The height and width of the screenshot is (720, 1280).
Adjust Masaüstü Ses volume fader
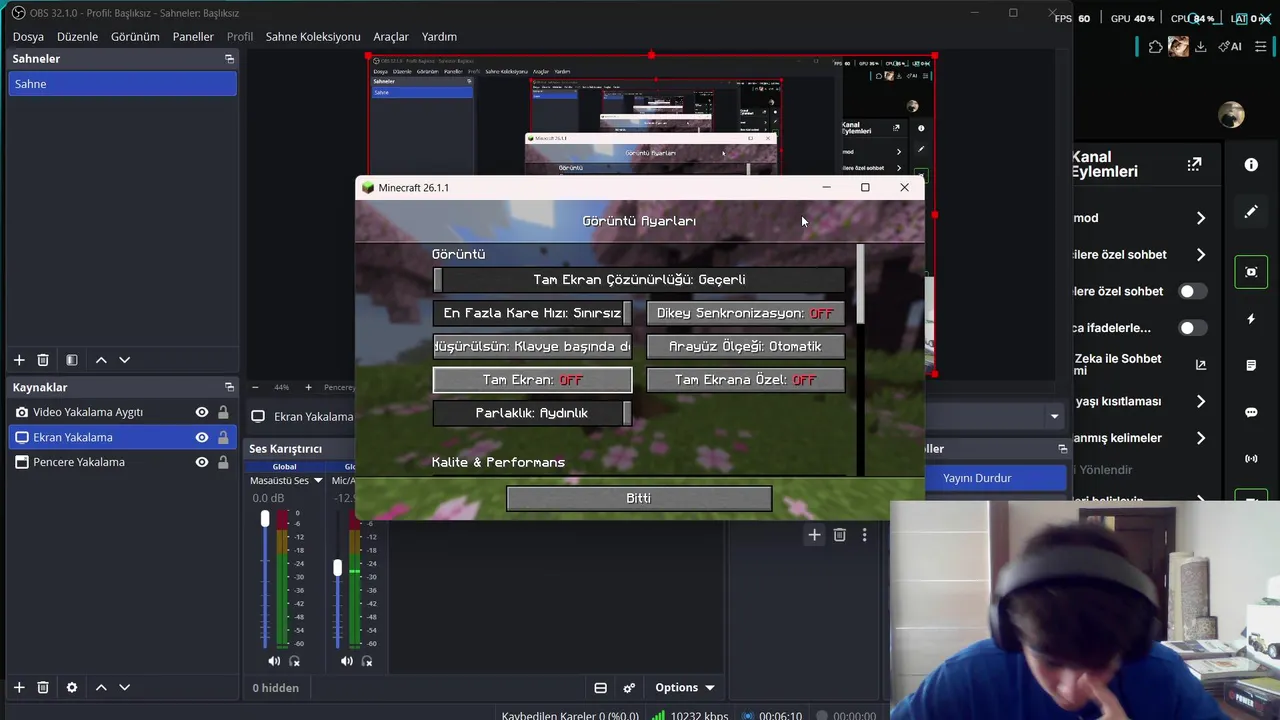point(265,518)
